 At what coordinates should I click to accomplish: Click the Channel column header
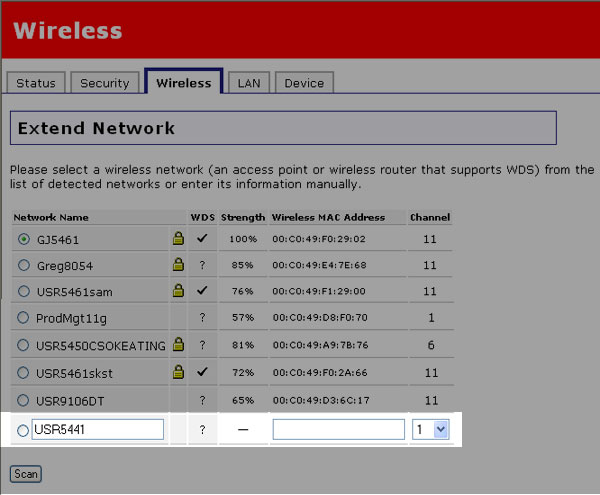(x=430, y=217)
